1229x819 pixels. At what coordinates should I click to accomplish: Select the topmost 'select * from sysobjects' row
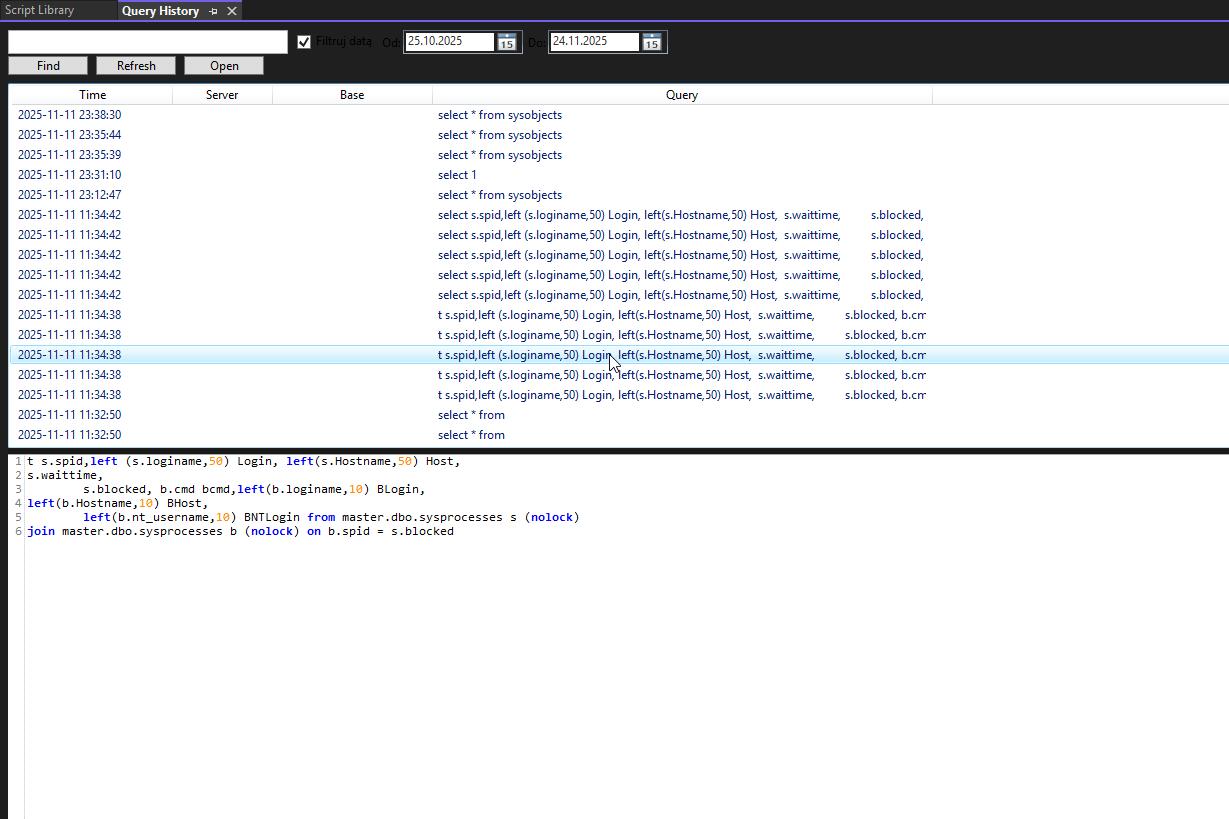(x=500, y=114)
